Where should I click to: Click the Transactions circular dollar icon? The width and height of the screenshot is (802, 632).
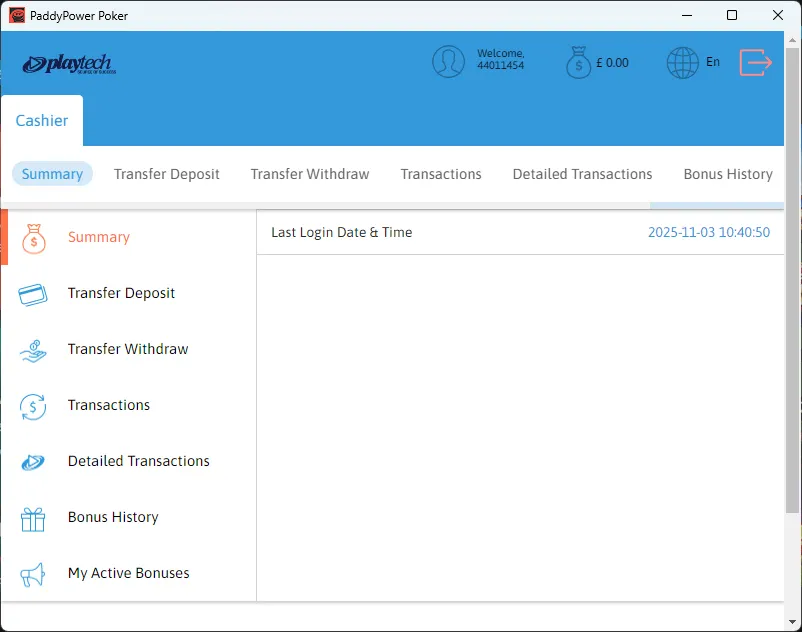33,406
